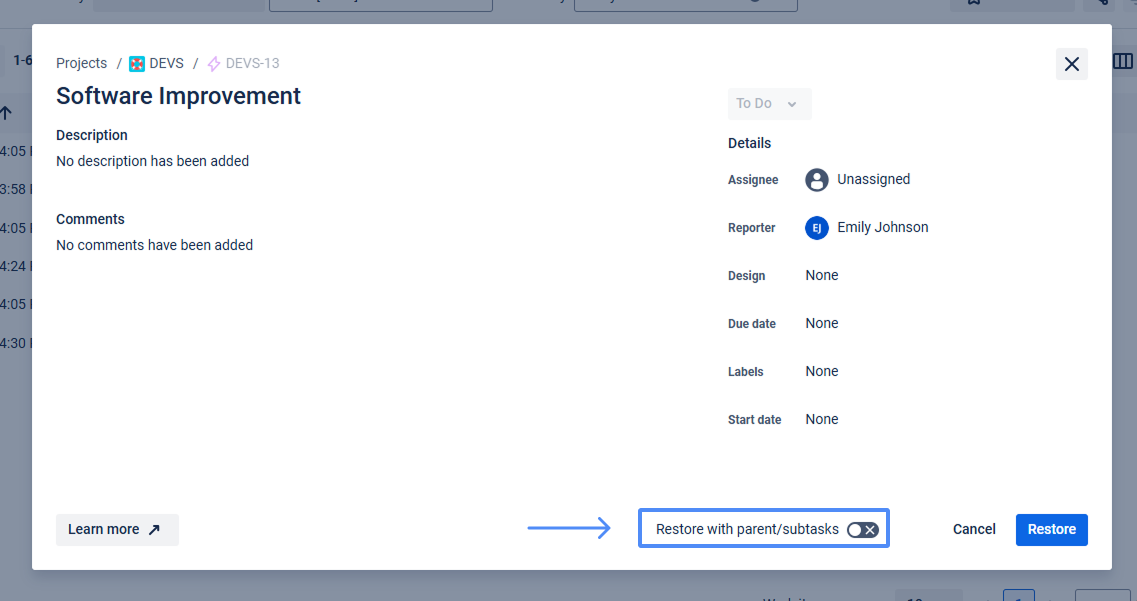Click the Start date None value
This screenshot has height=601, width=1137.
tap(822, 419)
